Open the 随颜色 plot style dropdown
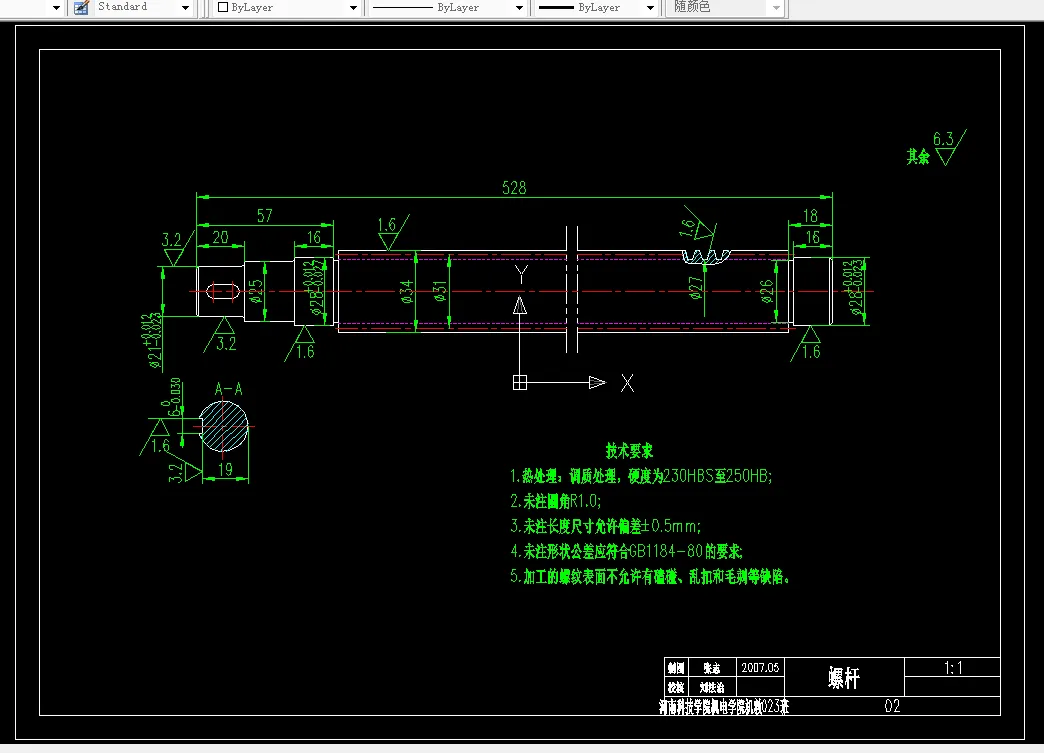 [776, 8]
